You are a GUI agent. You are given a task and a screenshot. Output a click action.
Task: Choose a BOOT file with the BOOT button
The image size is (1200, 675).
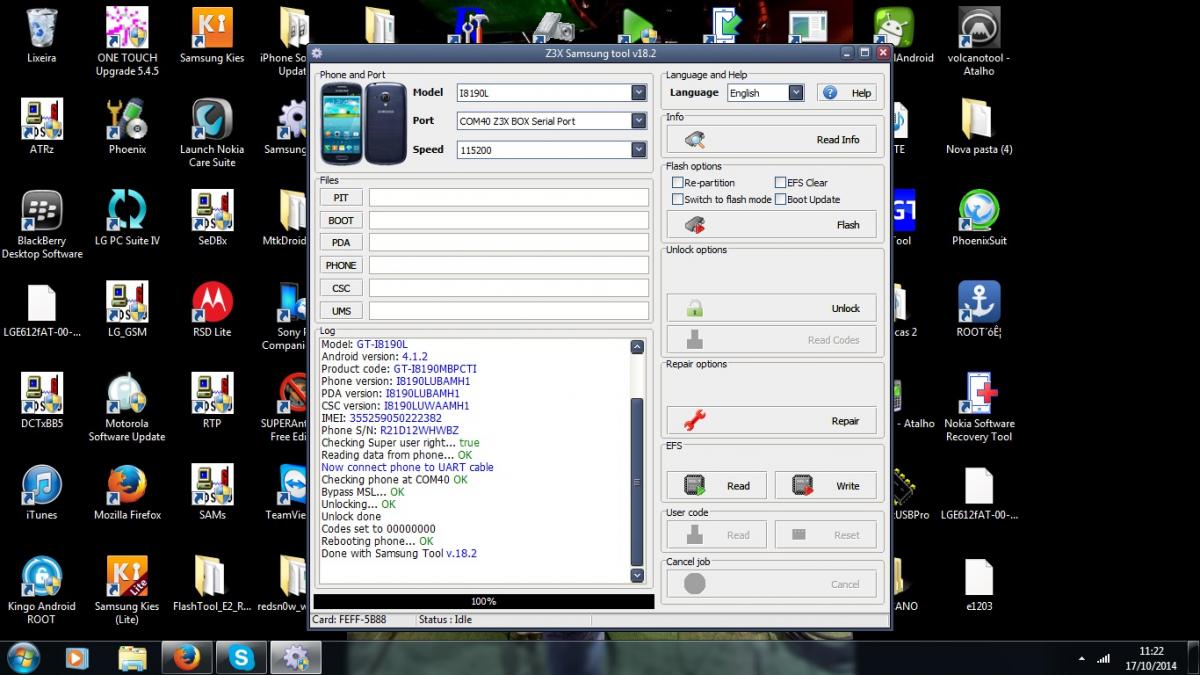coord(341,220)
